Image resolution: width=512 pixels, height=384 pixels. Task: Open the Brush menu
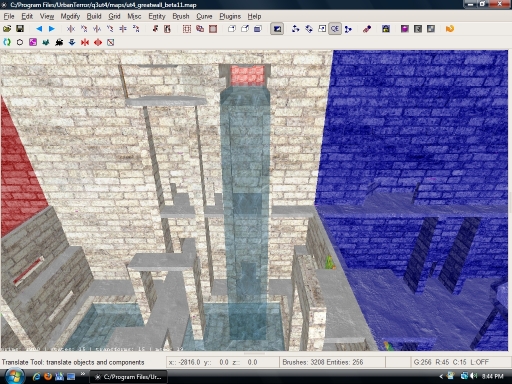(x=181, y=16)
